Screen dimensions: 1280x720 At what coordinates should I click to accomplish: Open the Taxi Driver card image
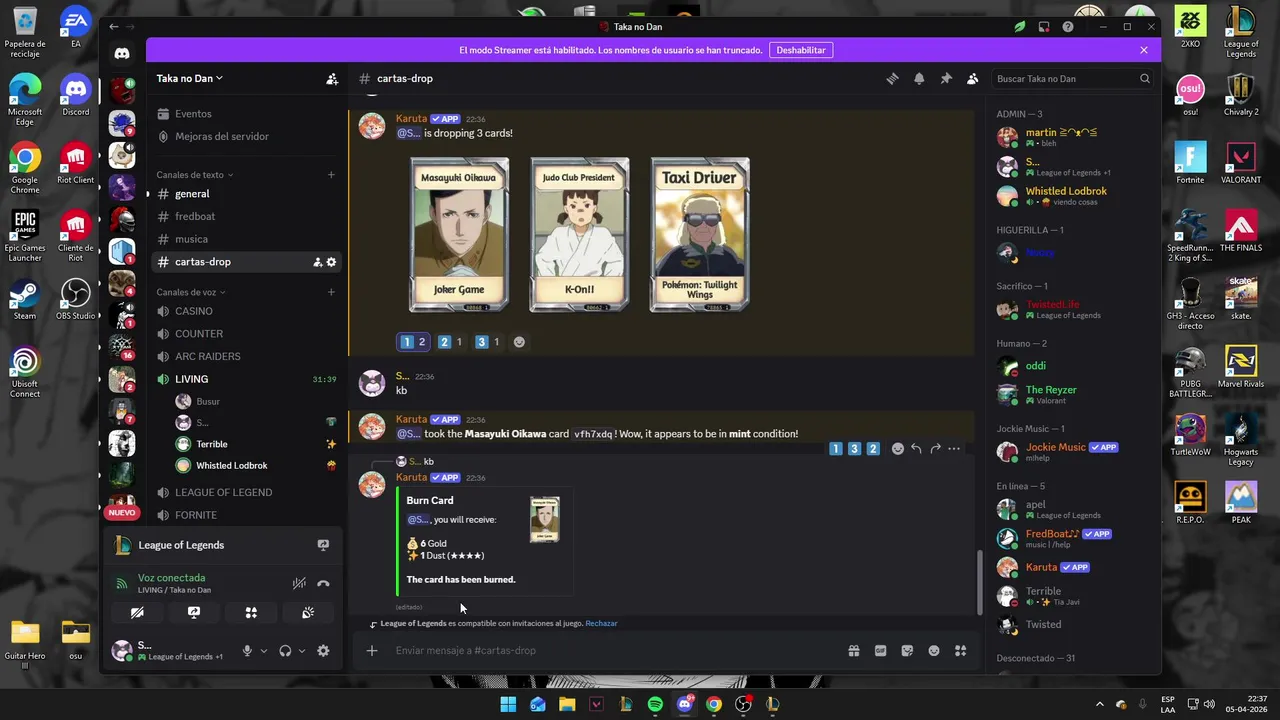(x=700, y=235)
